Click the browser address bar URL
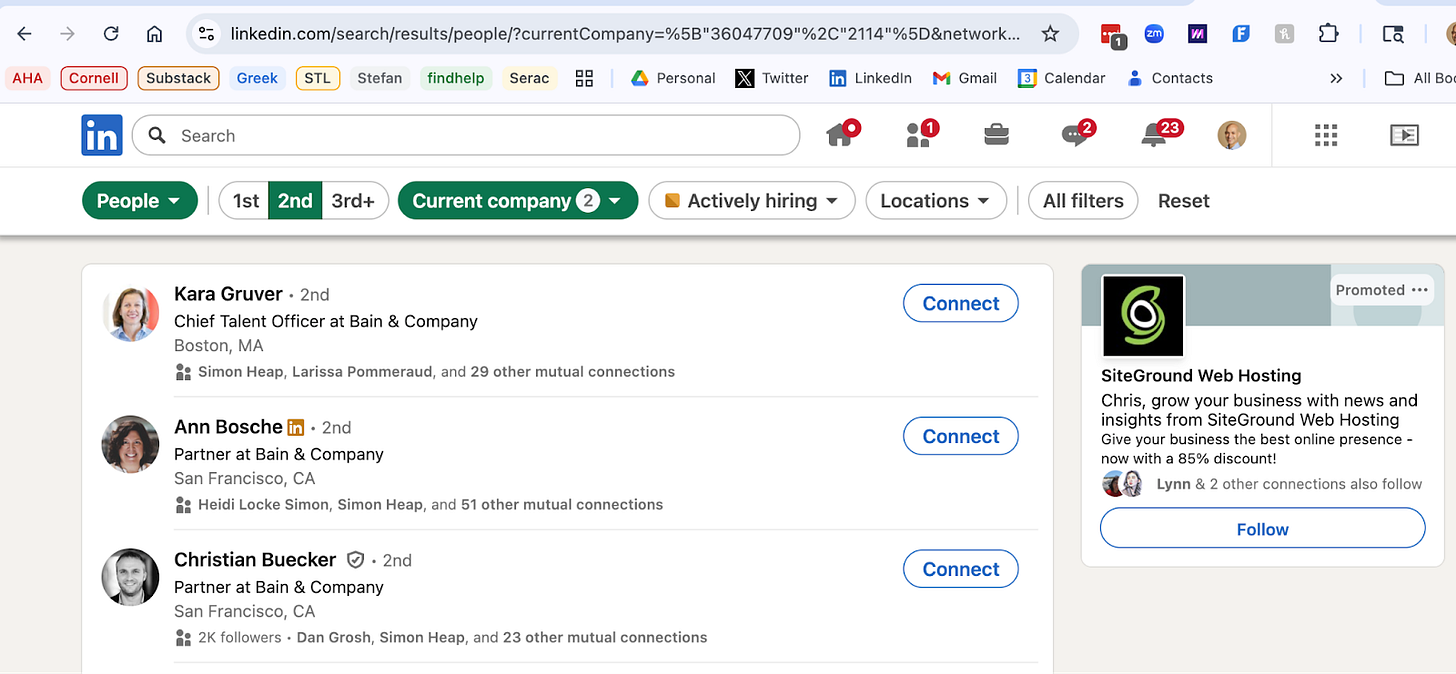Image resolution: width=1456 pixels, height=674 pixels. tap(625, 34)
